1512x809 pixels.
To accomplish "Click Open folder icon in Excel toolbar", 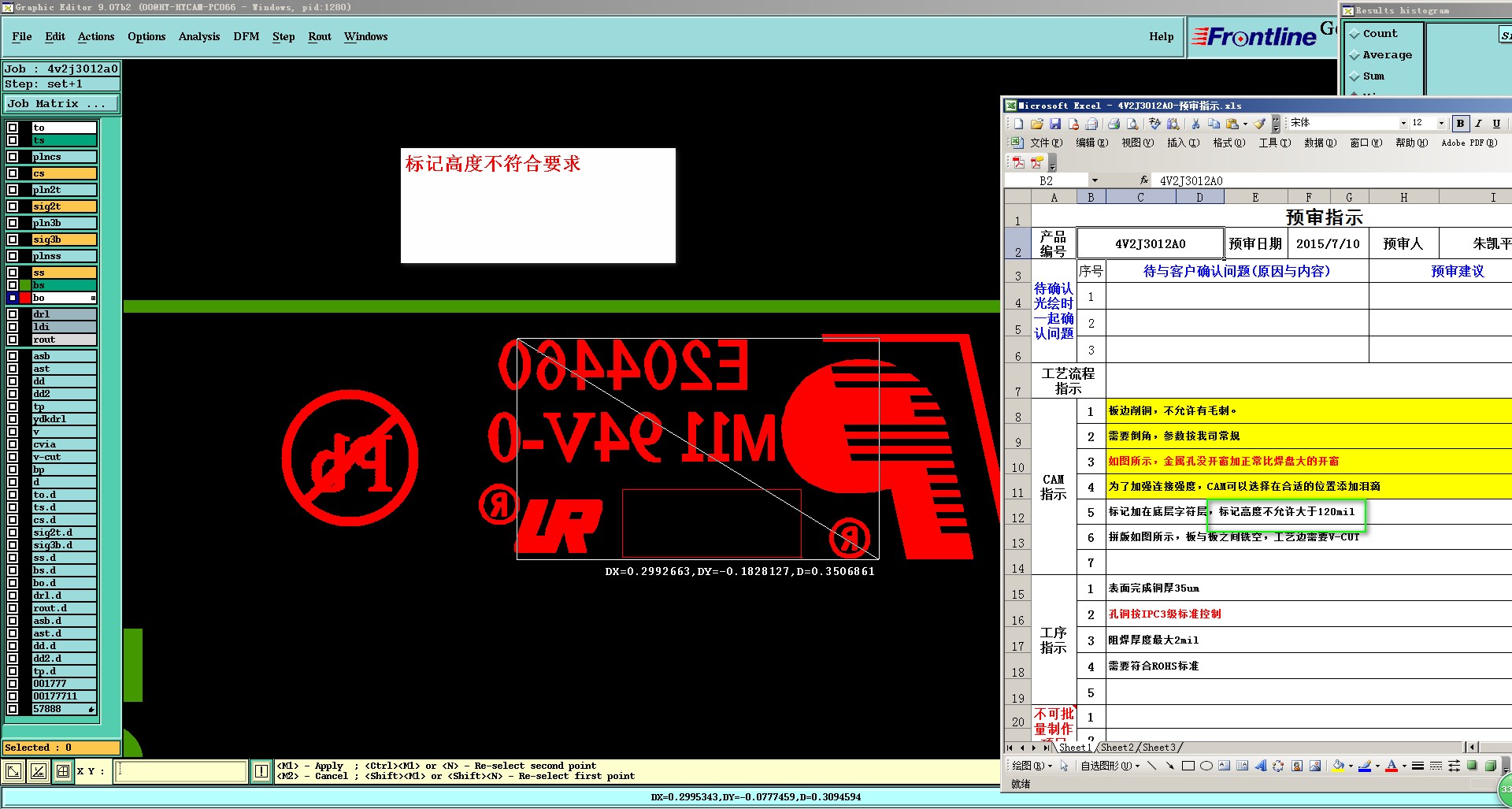I will click(1036, 124).
